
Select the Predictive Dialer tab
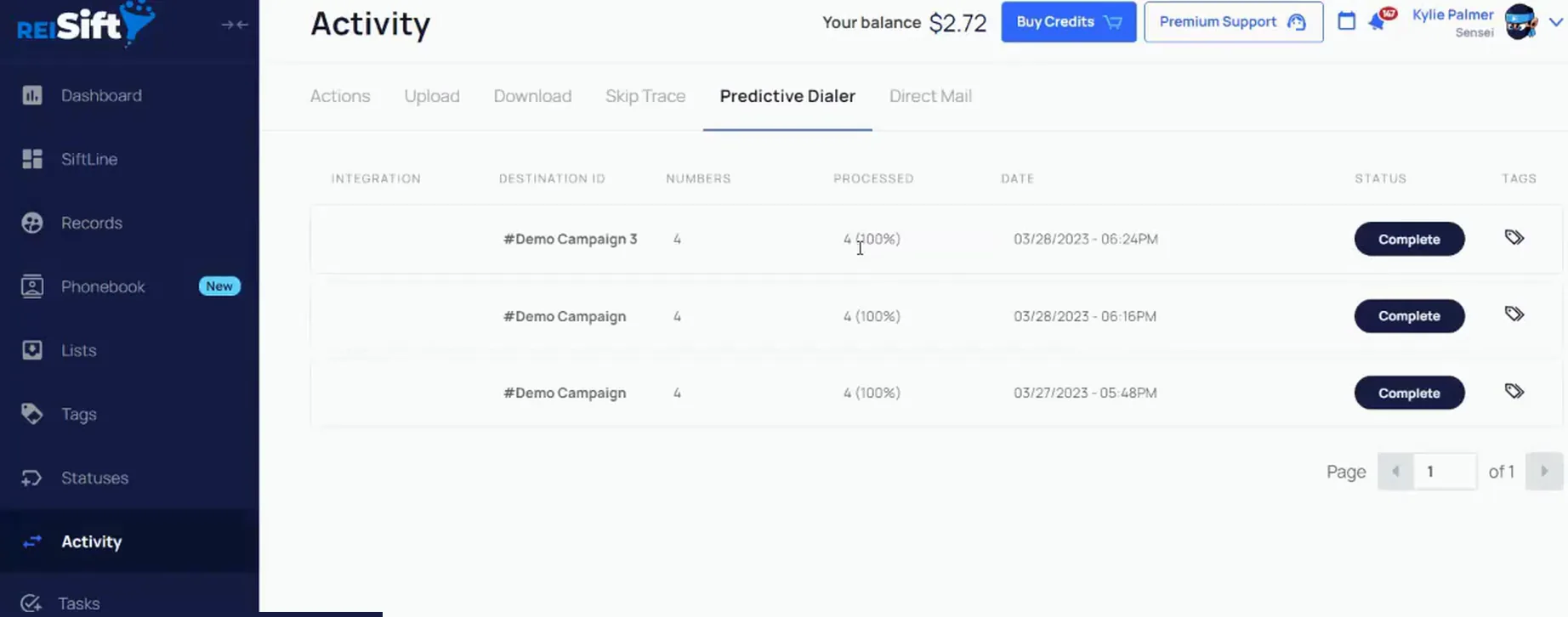coord(787,96)
